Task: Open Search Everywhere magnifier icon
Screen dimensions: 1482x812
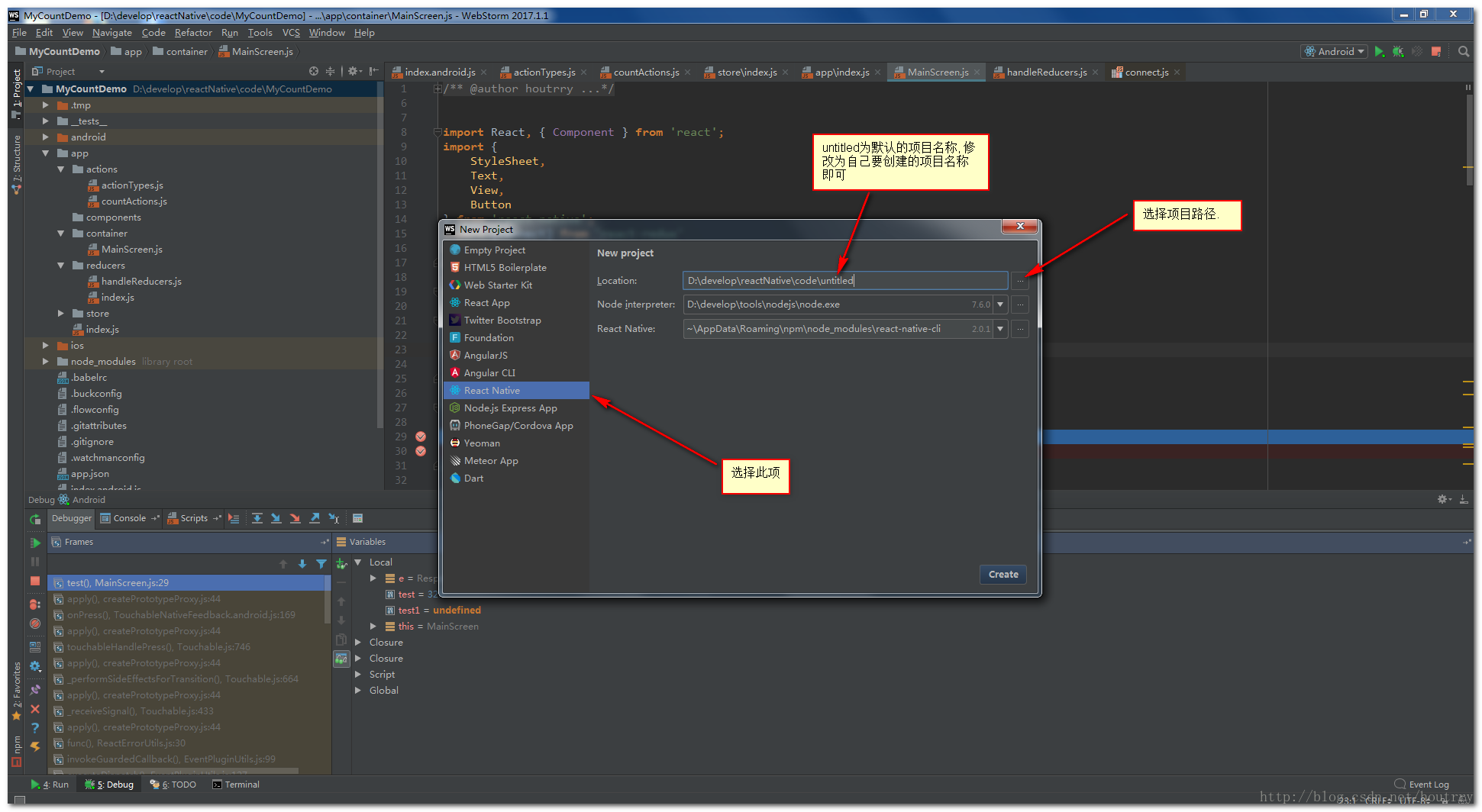Action: point(1464,51)
